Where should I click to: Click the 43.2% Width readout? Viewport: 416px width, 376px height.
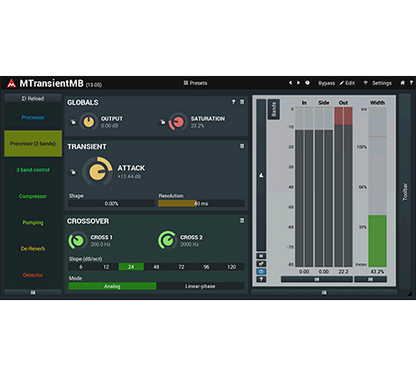(x=377, y=272)
